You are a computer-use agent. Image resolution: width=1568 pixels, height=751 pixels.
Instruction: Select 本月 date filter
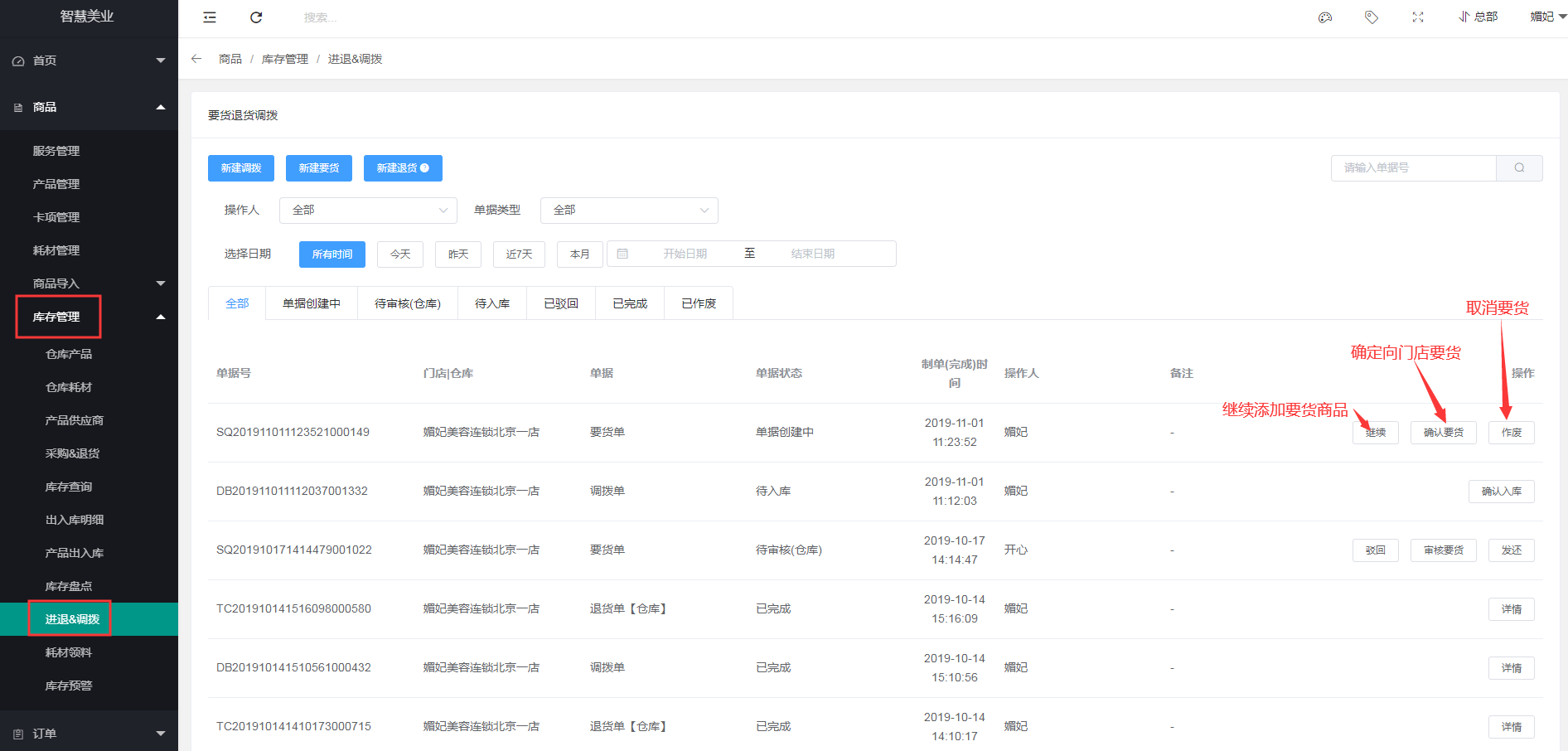pyautogui.click(x=580, y=254)
